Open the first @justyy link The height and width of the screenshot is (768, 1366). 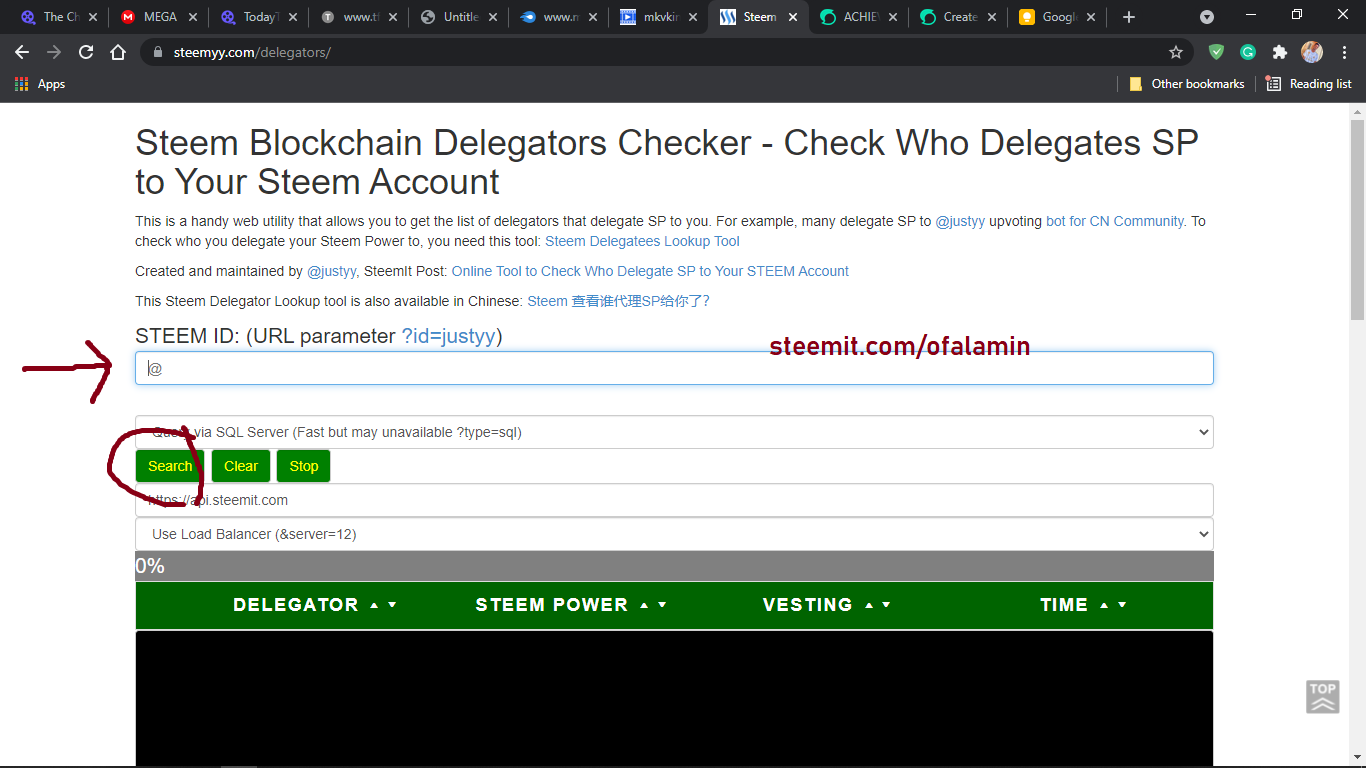tap(960, 221)
